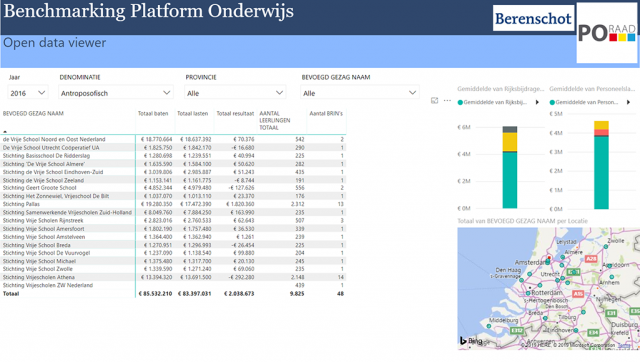Sort by Totaal resultaat column header
This screenshot has width=640, height=362.
(x=235, y=113)
